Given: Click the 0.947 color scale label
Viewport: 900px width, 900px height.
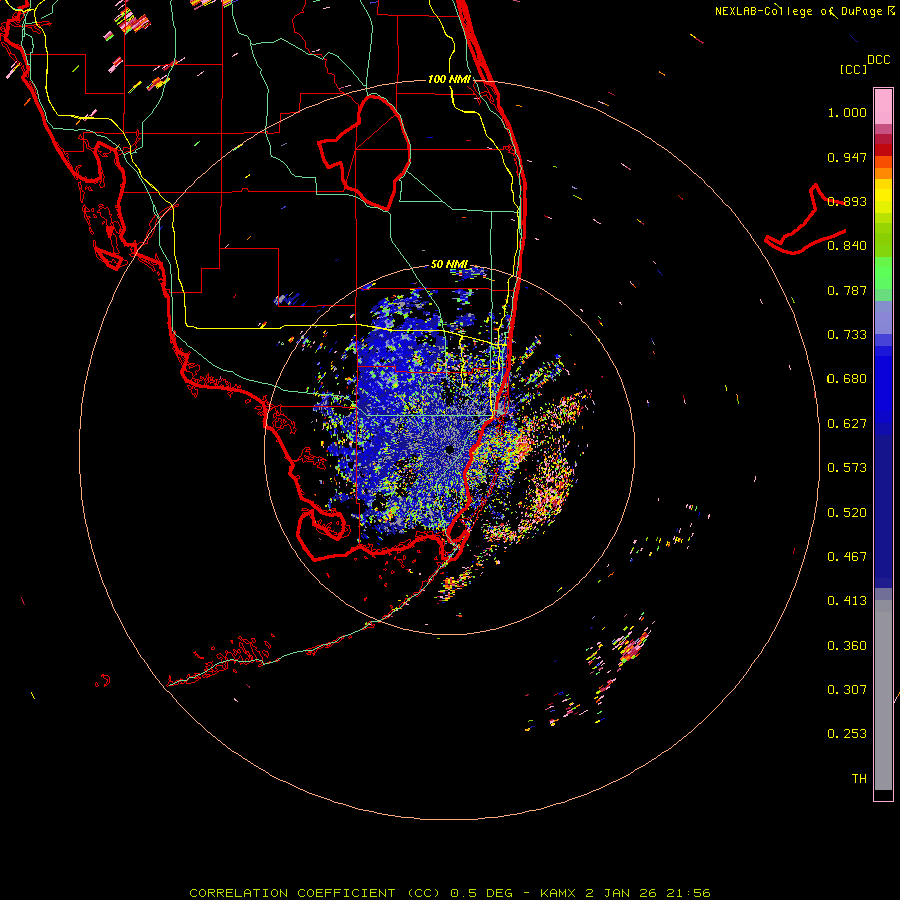Looking at the screenshot, I should pos(847,157).
